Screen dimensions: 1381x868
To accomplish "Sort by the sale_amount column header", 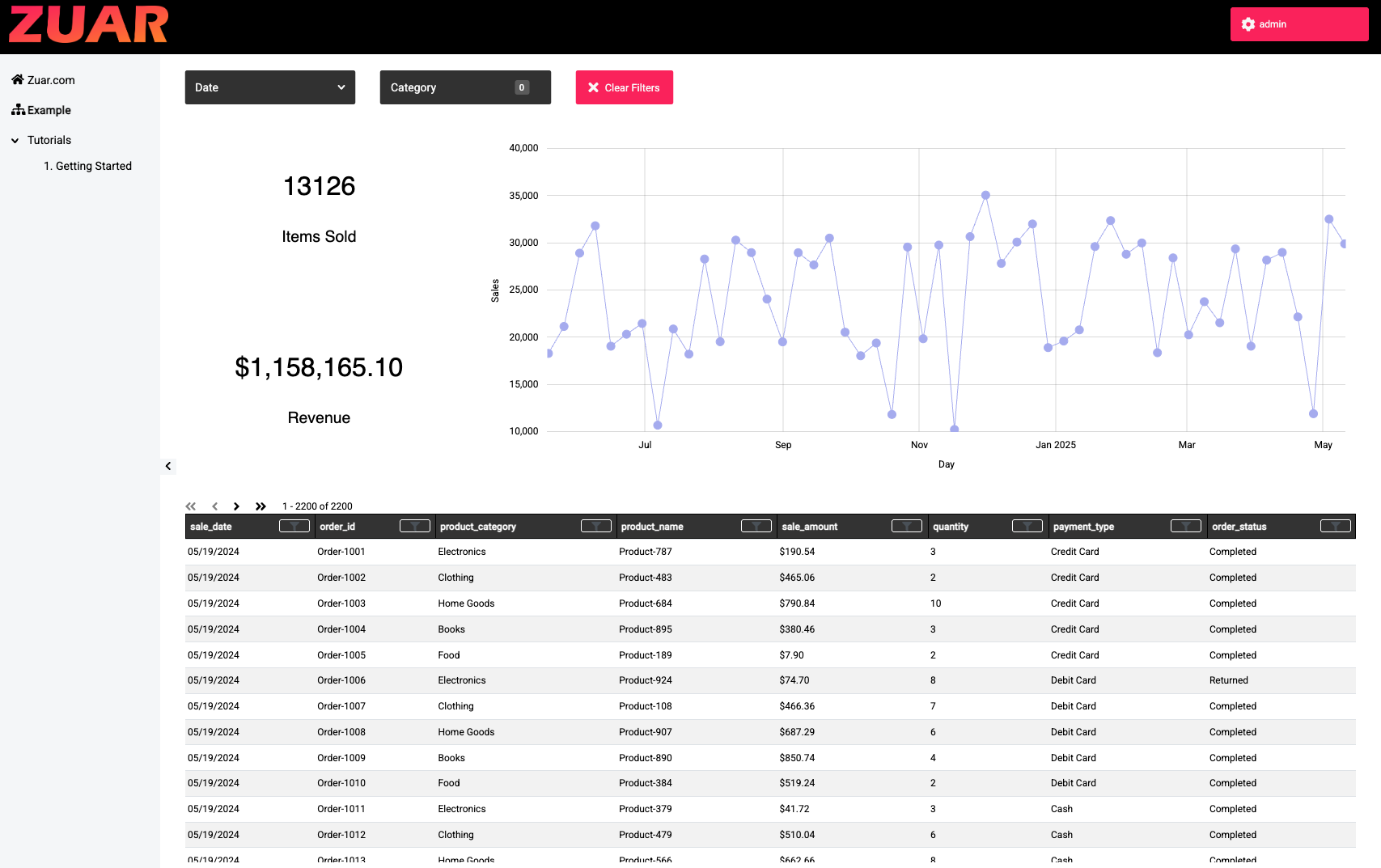I will coord(810,527).
